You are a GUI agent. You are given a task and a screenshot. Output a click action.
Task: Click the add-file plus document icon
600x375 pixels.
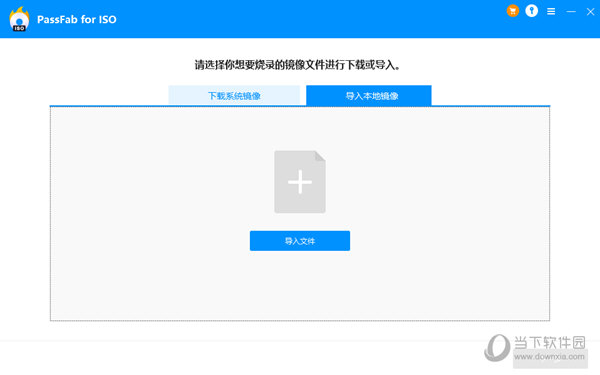(x=300, y=182)
